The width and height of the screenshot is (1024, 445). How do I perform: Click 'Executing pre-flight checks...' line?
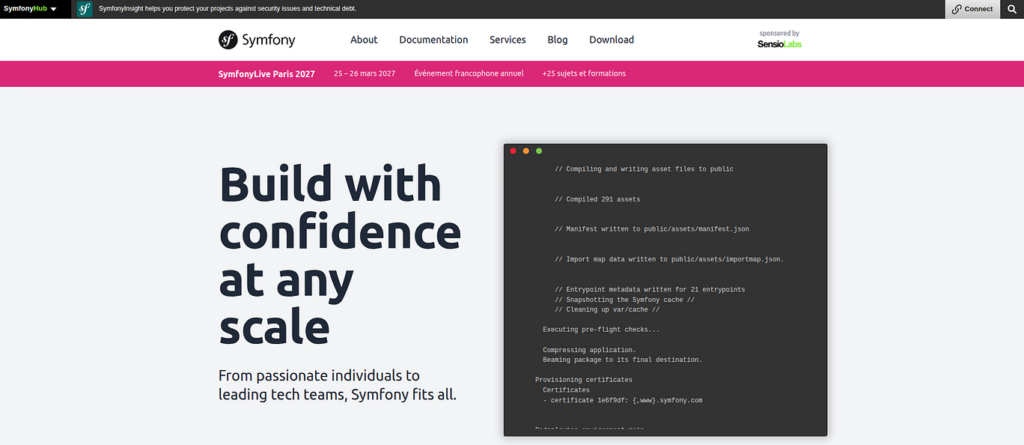pyautogui.click(x=601, y=330)
